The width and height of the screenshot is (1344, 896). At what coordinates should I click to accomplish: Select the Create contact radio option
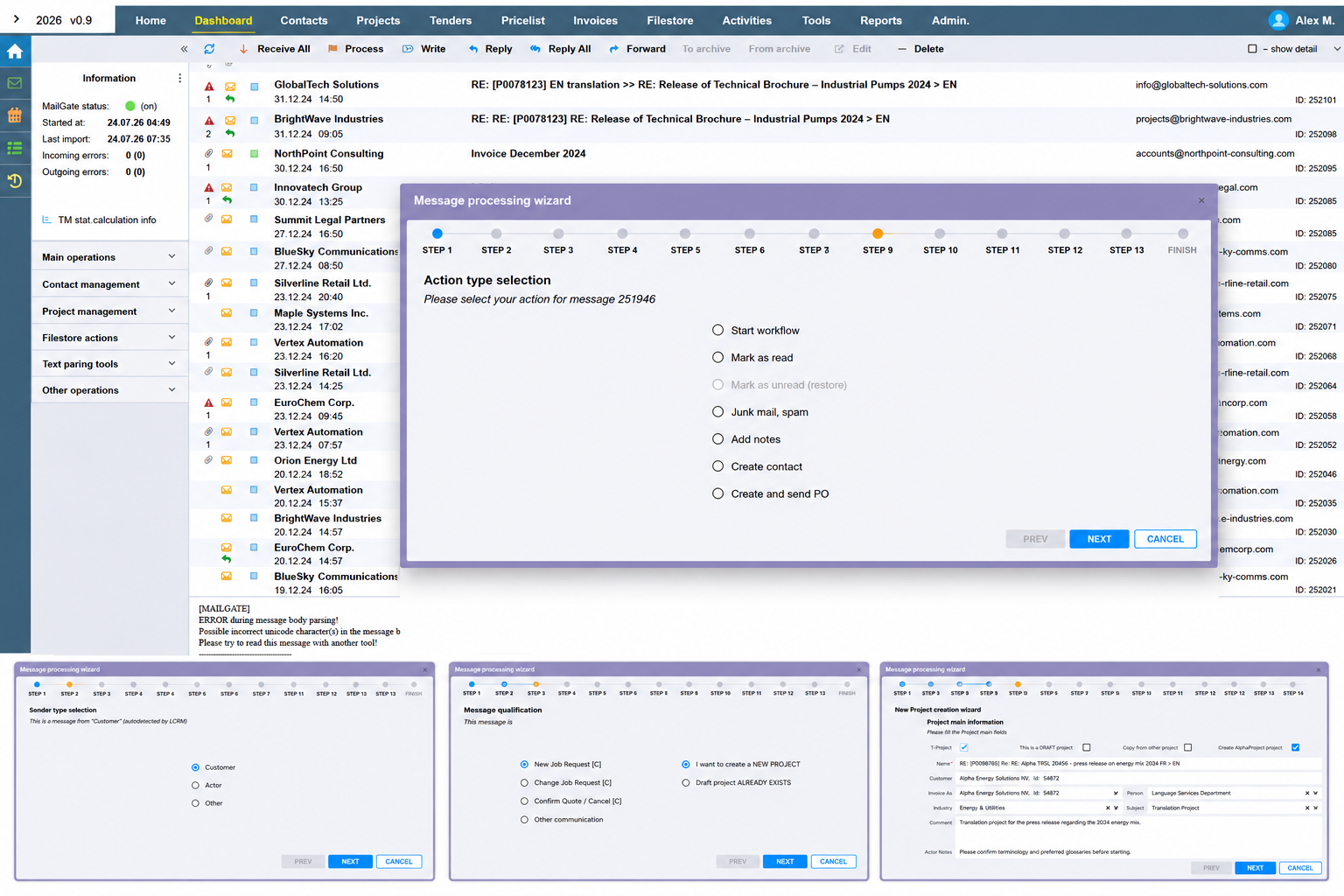[x=717, y=465]
